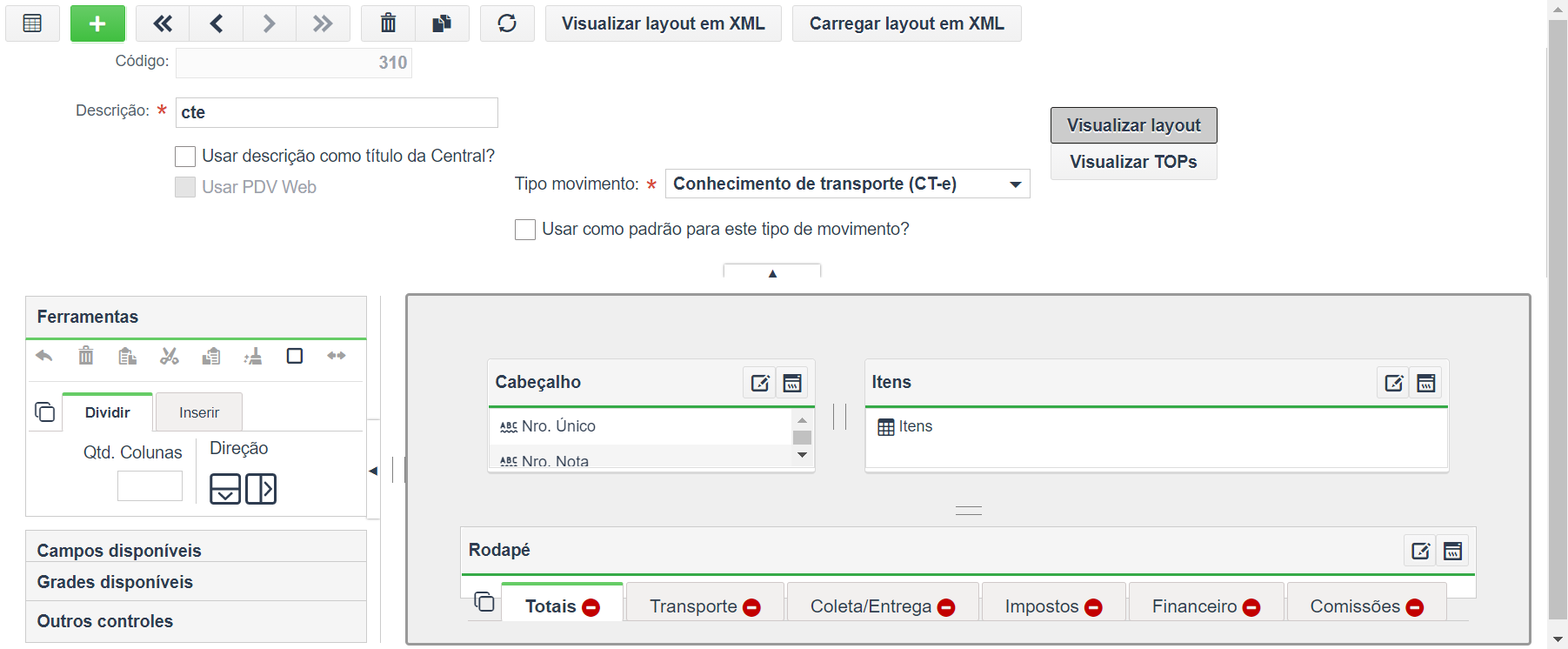Switch to the Inserir tab
Screen dimensions: 1568x649
tap(199, 412)
